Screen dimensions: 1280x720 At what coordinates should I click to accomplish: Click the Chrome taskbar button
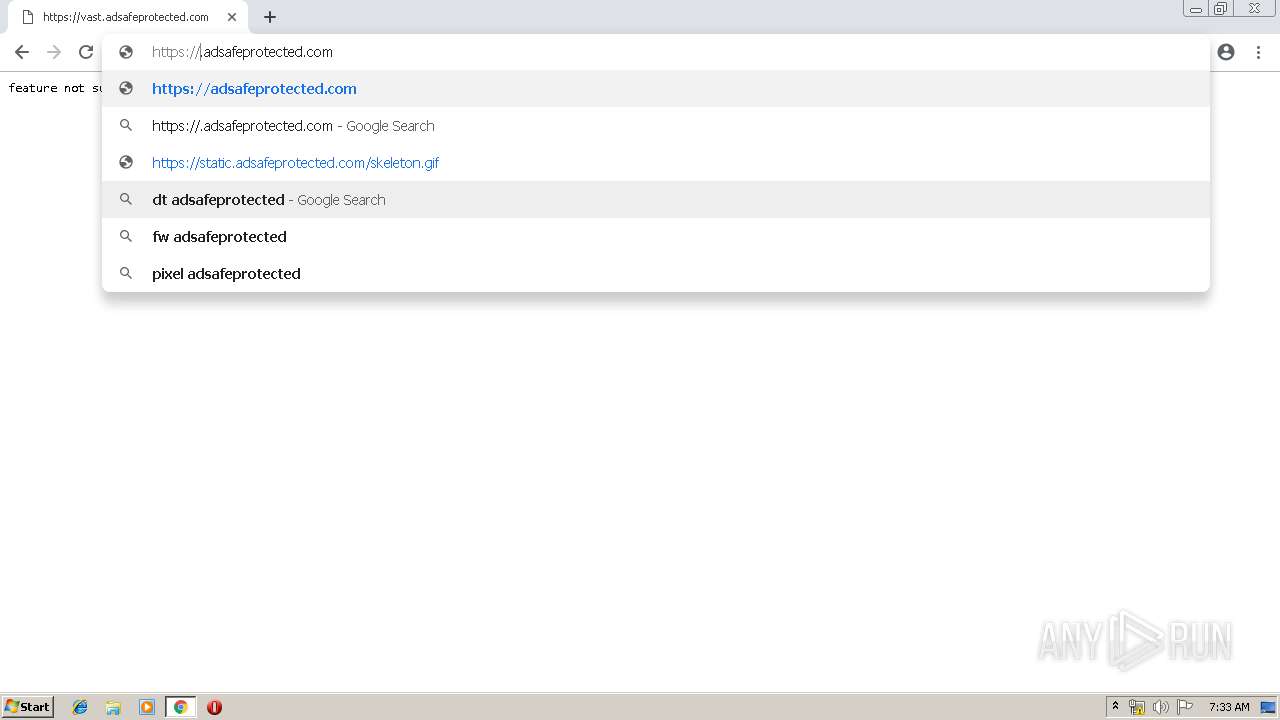(180, 707)
